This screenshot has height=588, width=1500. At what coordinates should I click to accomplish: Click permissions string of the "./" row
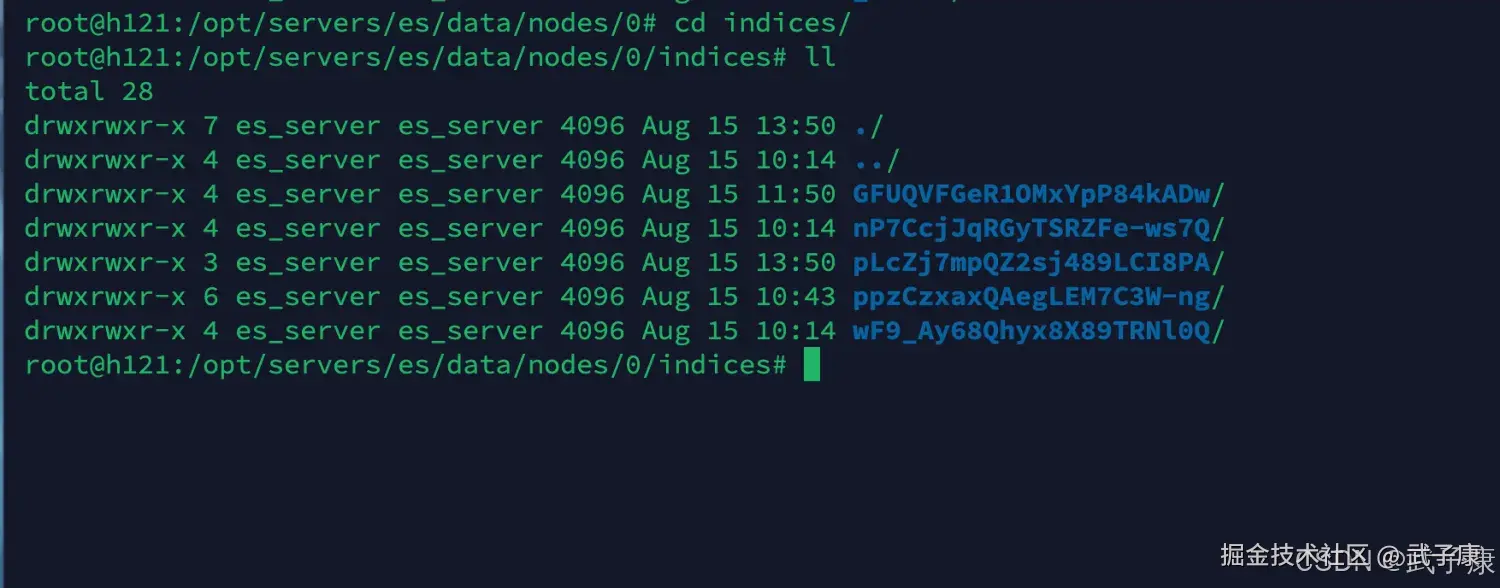[105, 126]
